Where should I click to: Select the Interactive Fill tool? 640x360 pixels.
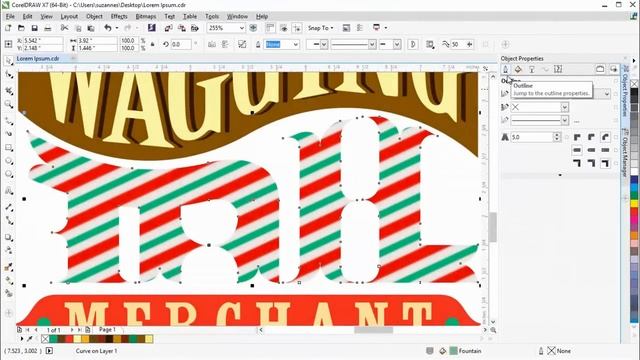pos(9,280)
